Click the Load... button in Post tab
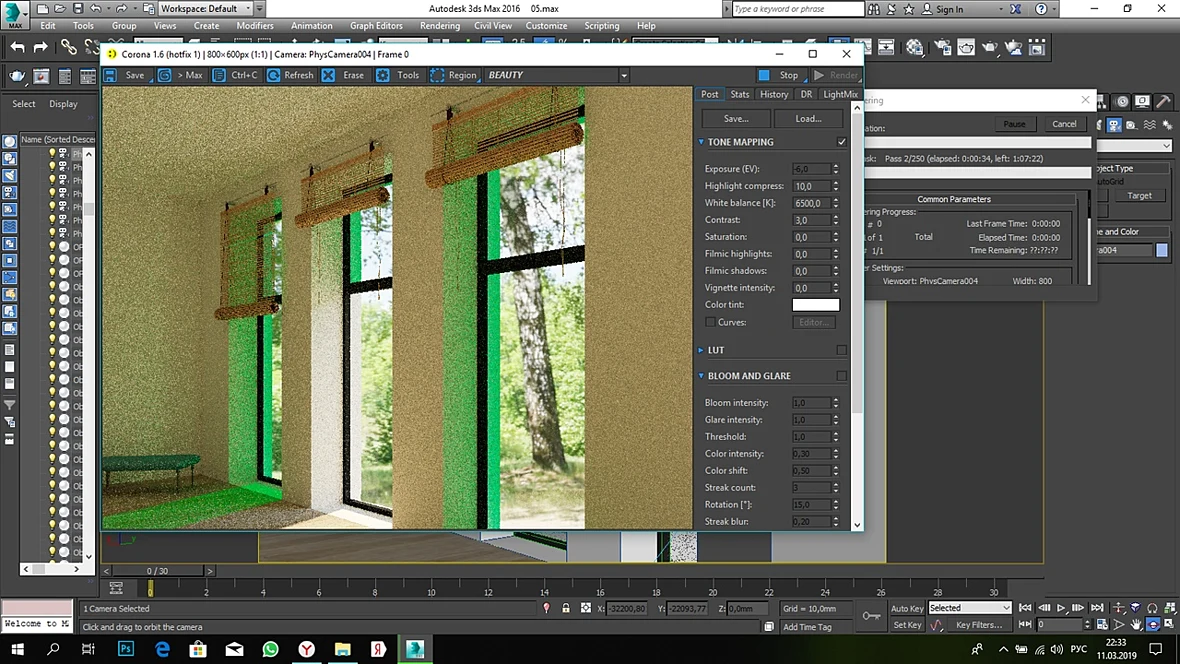 [x=808, y=119]
